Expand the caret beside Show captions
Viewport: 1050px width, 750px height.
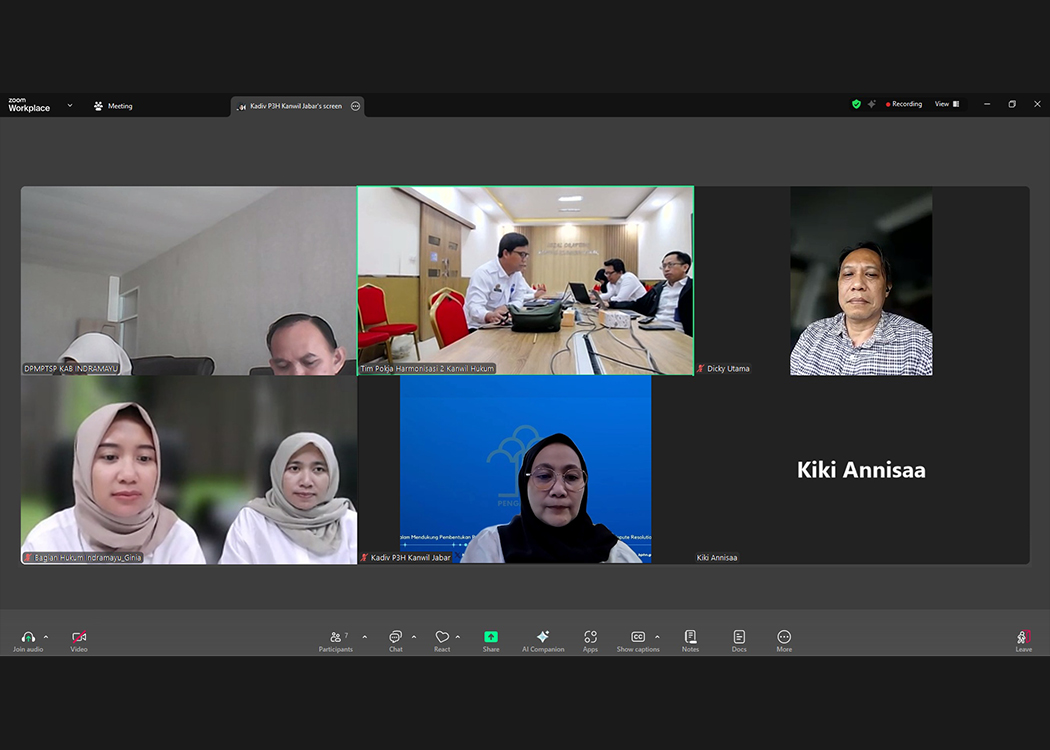tap(657, 636)
